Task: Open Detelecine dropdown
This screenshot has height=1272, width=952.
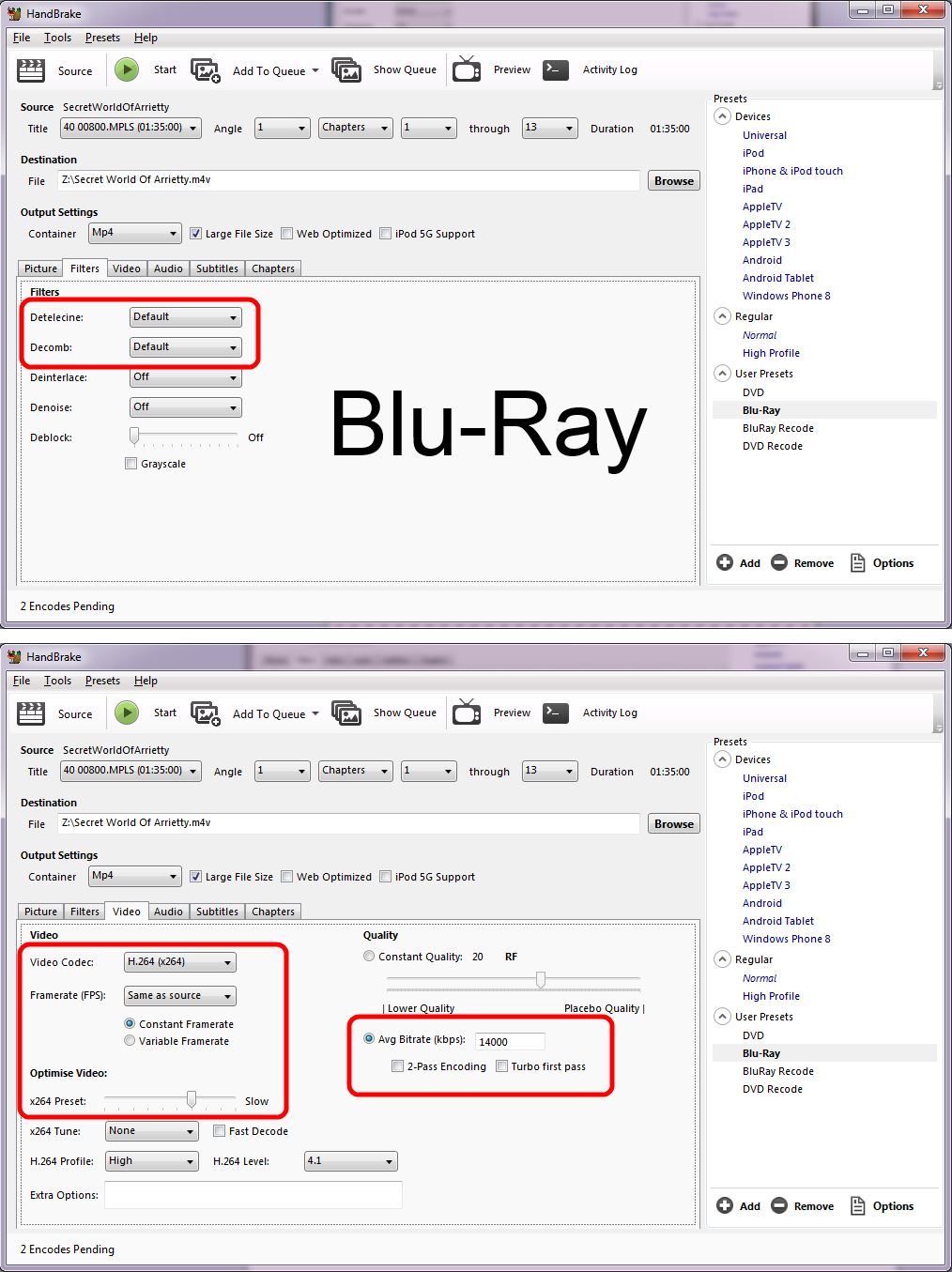Action: [x=185, y=317]
